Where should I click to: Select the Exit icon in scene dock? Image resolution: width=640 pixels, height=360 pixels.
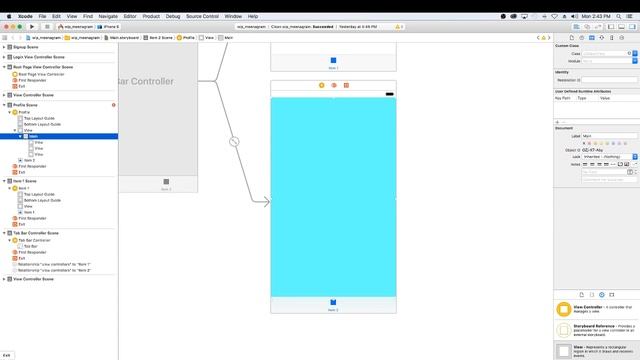click(x=346, y=85)
